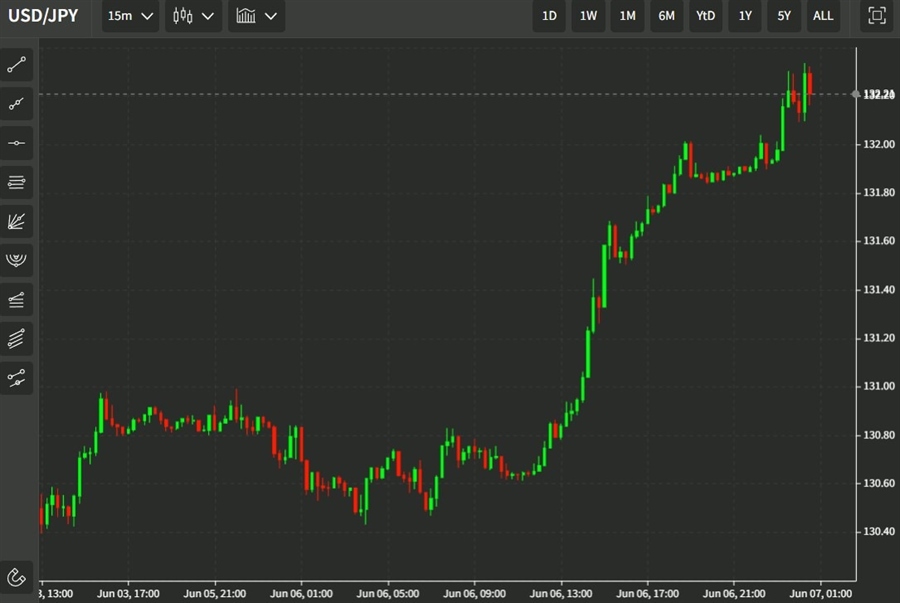Enter fullscreen chart mode
Viewport: 900px width, 603px height.
[x=876, y=15]
